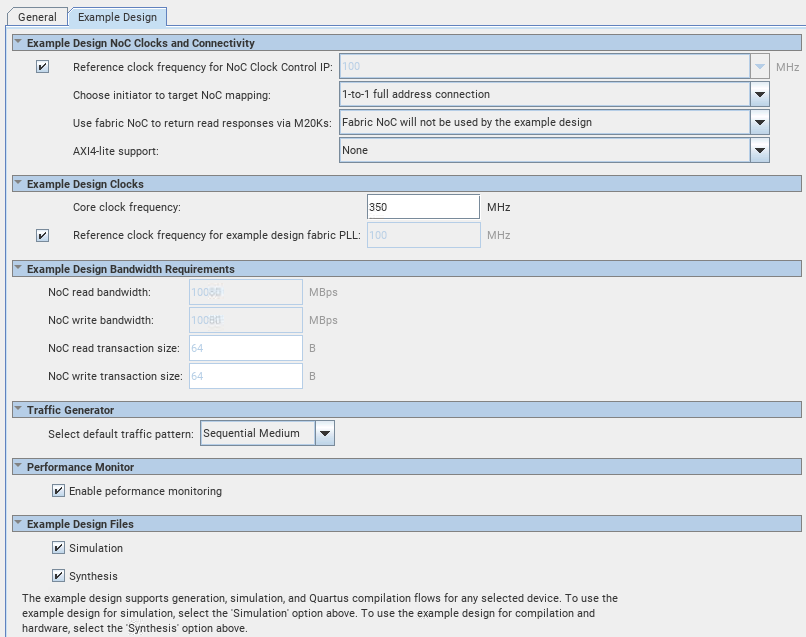Click the Core clock frequency field
The image size is (806, 637).
pyautogui.click(x=423, y=207)
